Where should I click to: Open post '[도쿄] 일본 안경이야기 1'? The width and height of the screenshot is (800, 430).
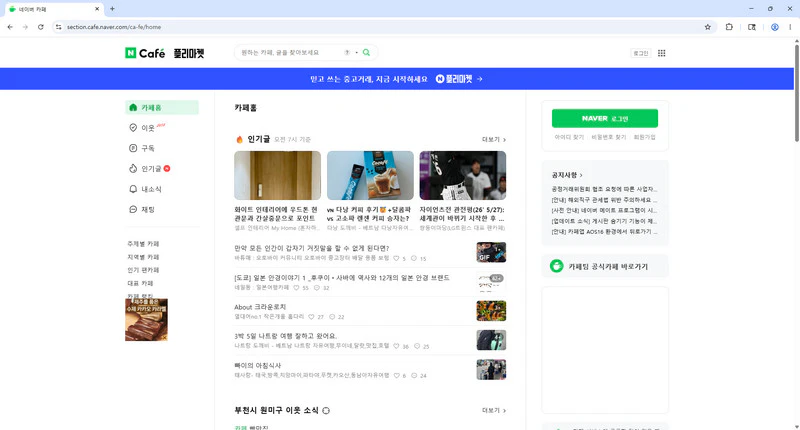342,277
